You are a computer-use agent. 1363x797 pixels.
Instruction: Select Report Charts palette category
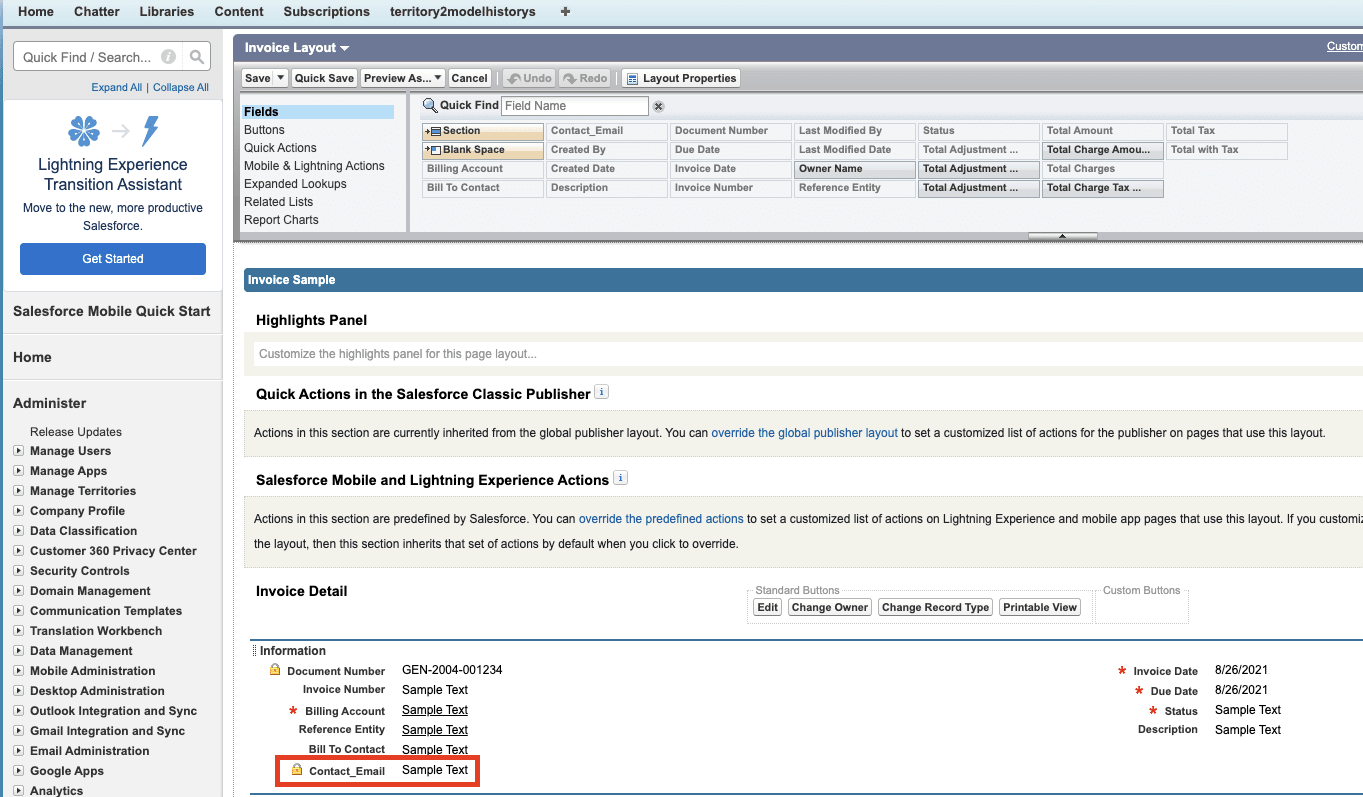[281, 220]
